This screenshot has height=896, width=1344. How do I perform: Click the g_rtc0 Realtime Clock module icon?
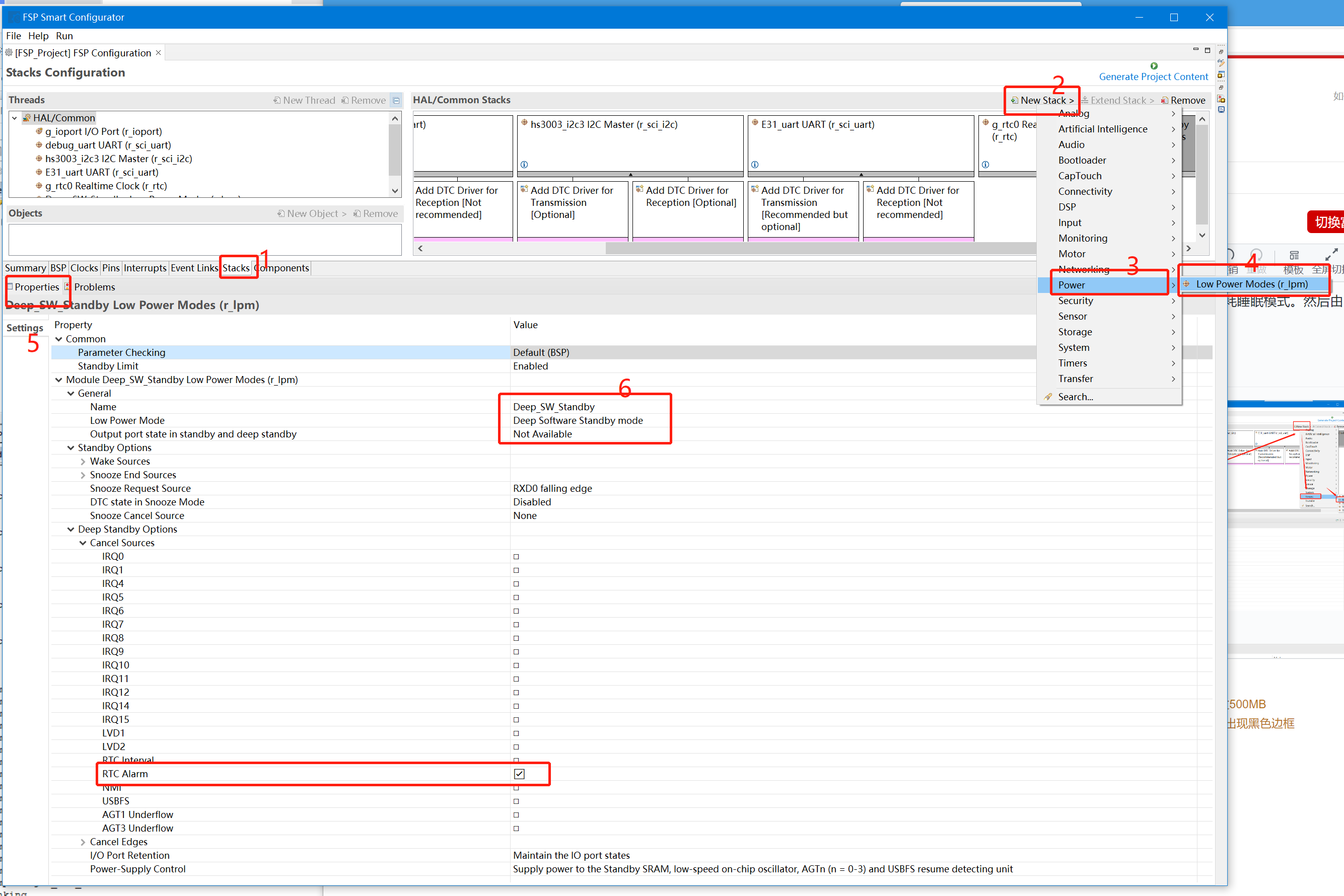coord(39,186)
